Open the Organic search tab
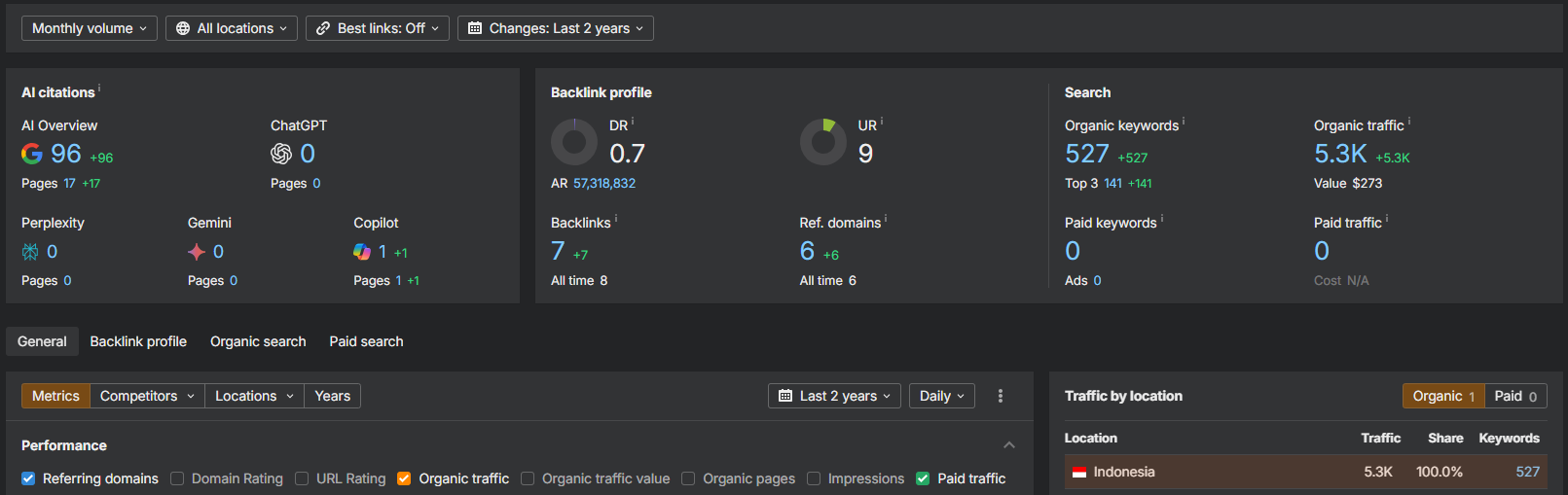This screenshot has height=495, width=1568. point(258,341)
